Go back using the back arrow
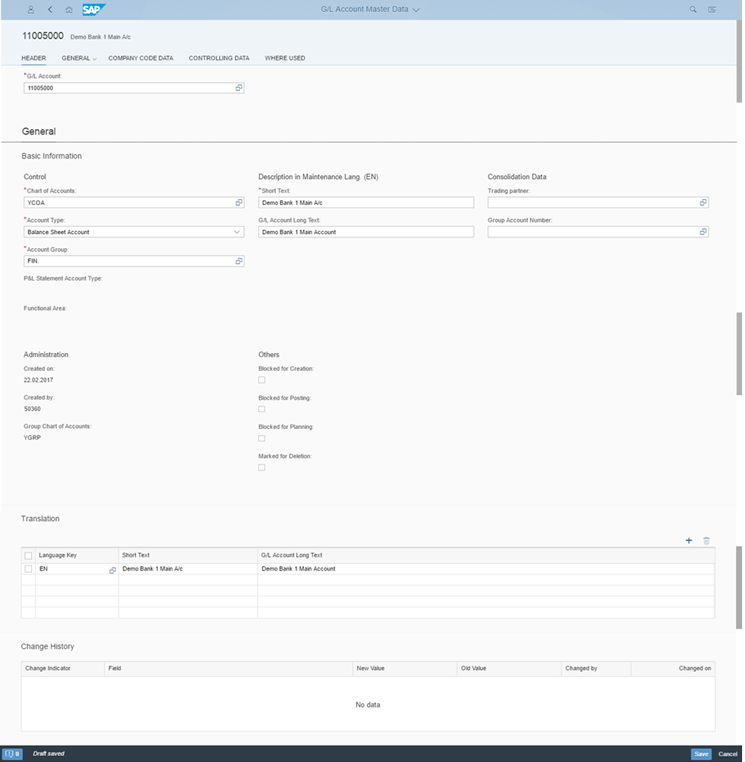 (50, 9)
